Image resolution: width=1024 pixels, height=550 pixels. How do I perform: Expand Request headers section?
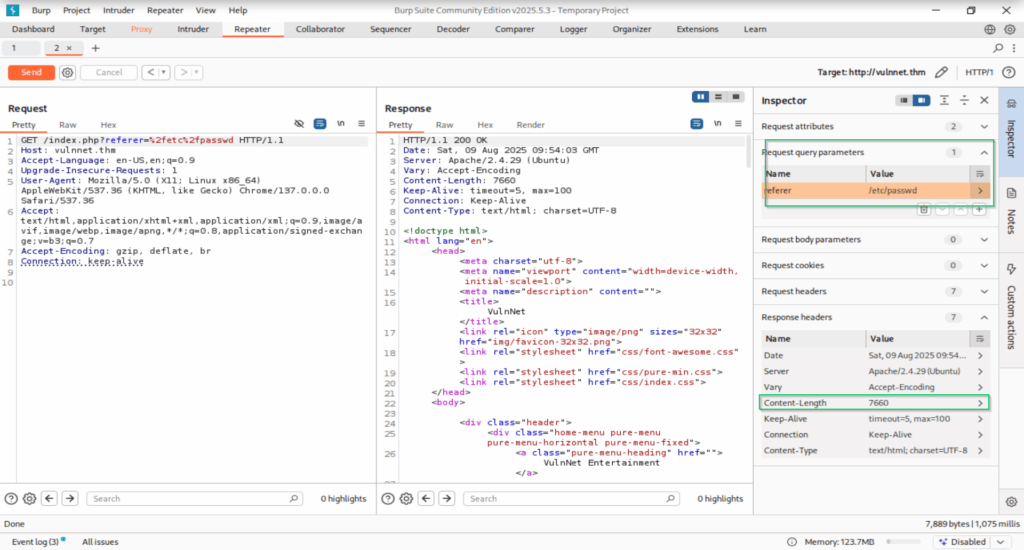point(984,291)
